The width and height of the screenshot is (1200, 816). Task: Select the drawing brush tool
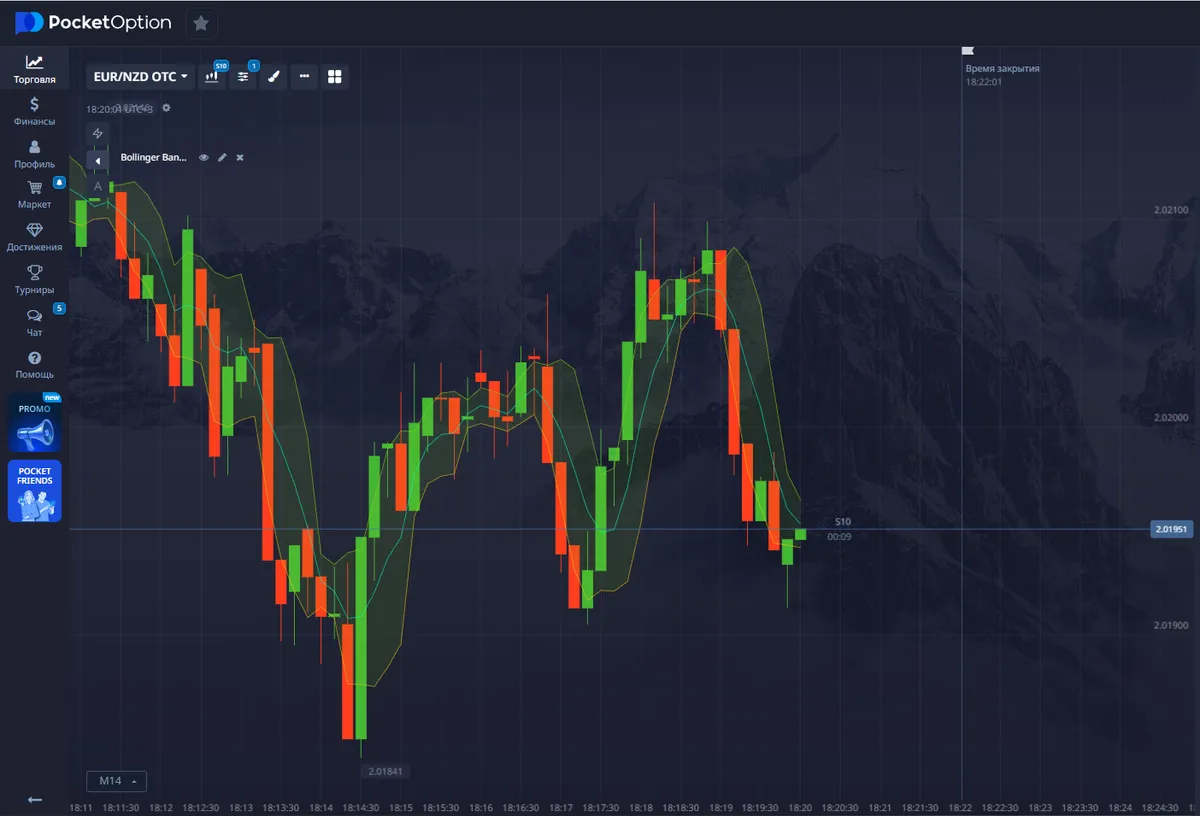273,76
